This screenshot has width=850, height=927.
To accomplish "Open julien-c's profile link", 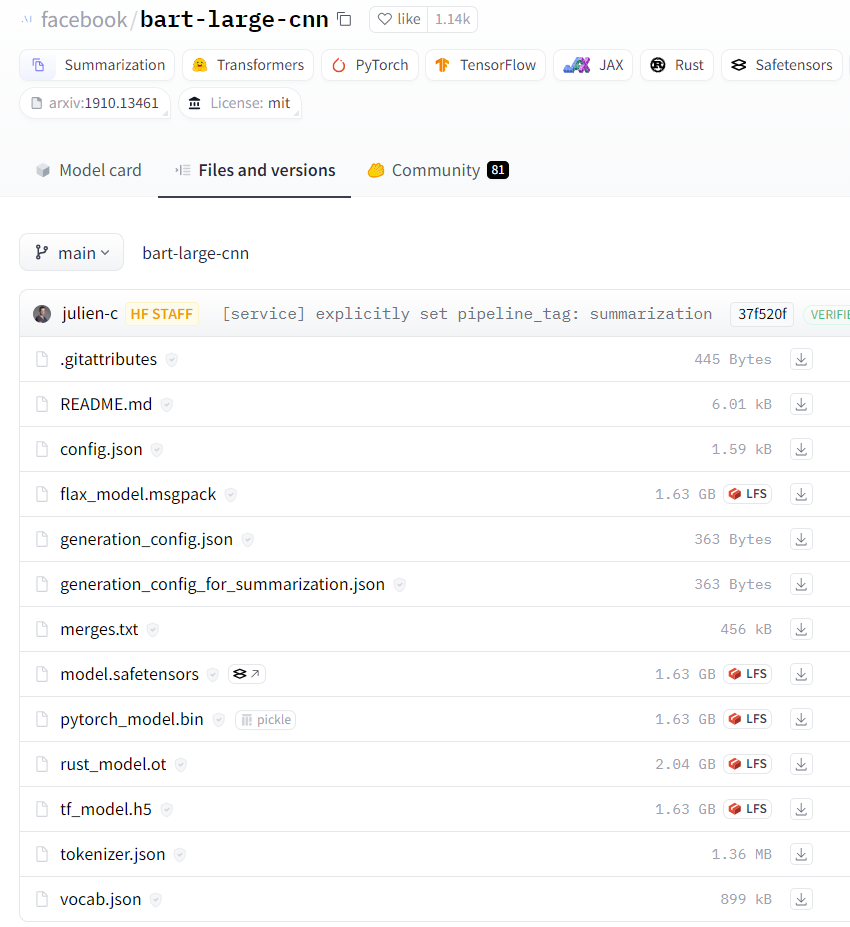I will [x=90, y=313].
